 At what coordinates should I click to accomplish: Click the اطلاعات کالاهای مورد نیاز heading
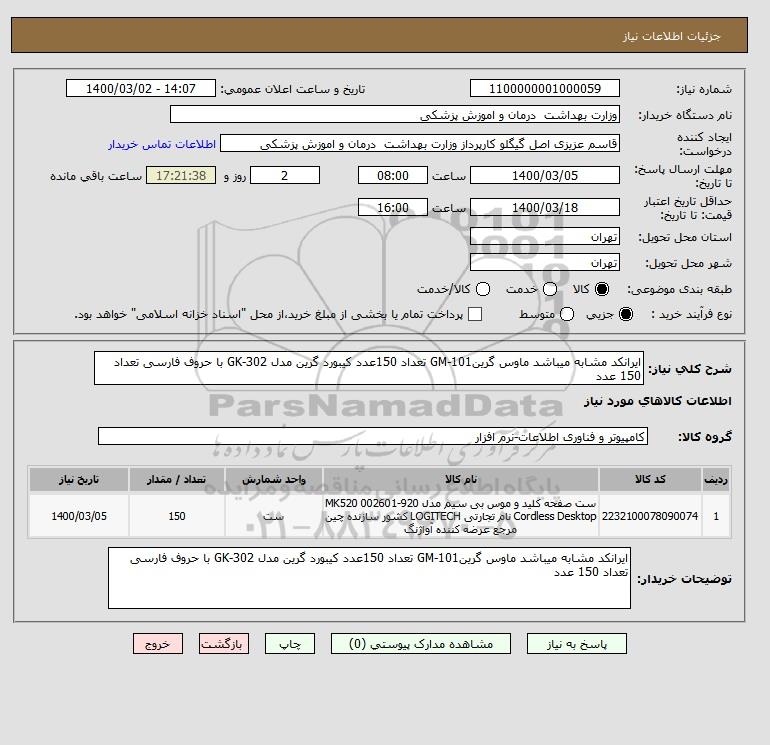pos(658,401)
